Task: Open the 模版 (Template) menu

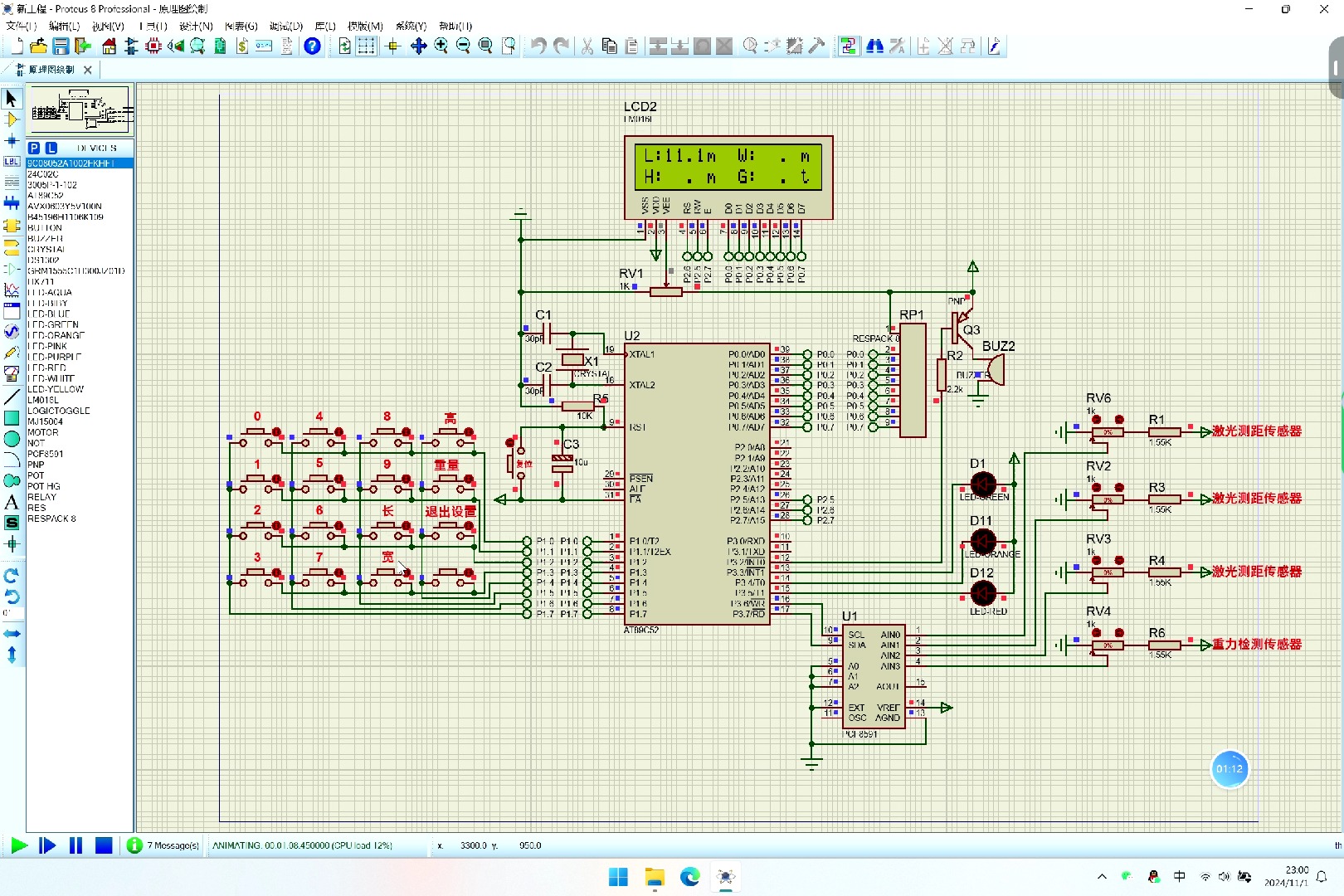Action: click(365, 27)
